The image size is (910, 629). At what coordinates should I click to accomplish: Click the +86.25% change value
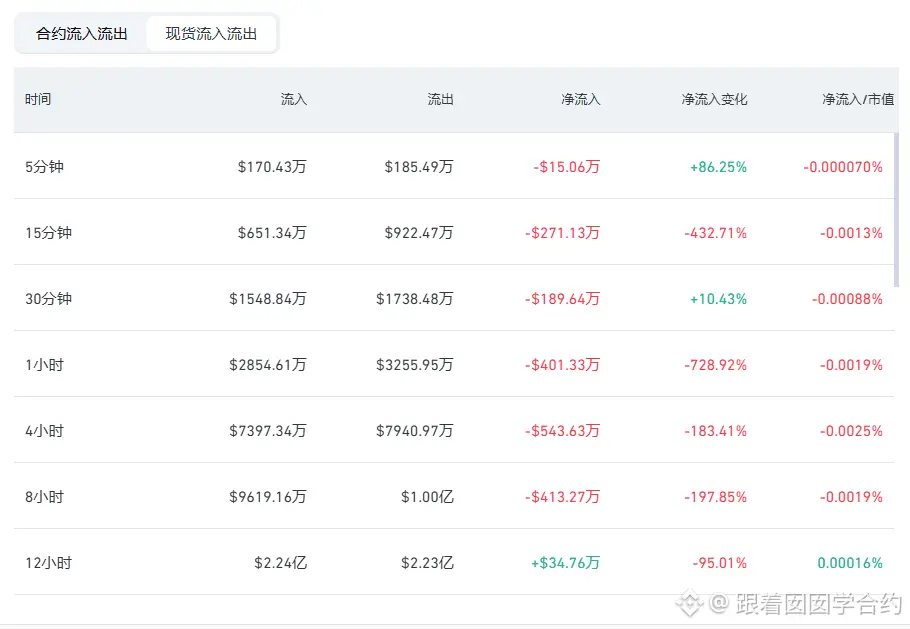tap(718, 167)
